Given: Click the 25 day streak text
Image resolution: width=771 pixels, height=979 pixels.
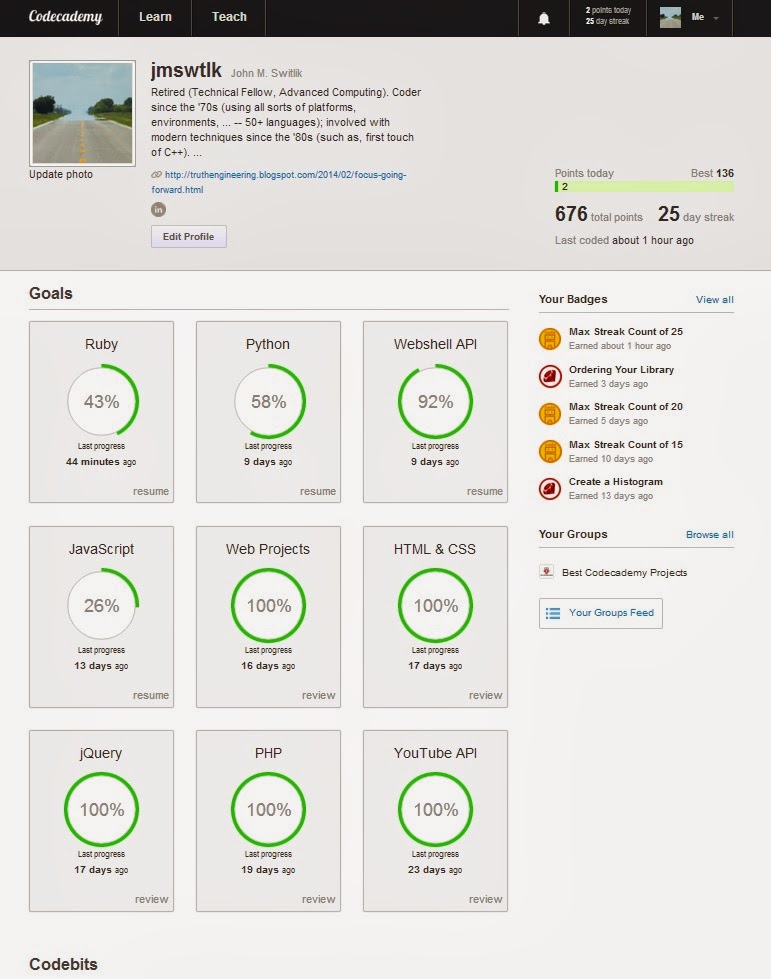Looking at the screenshot, I should (x=696, y=214).
